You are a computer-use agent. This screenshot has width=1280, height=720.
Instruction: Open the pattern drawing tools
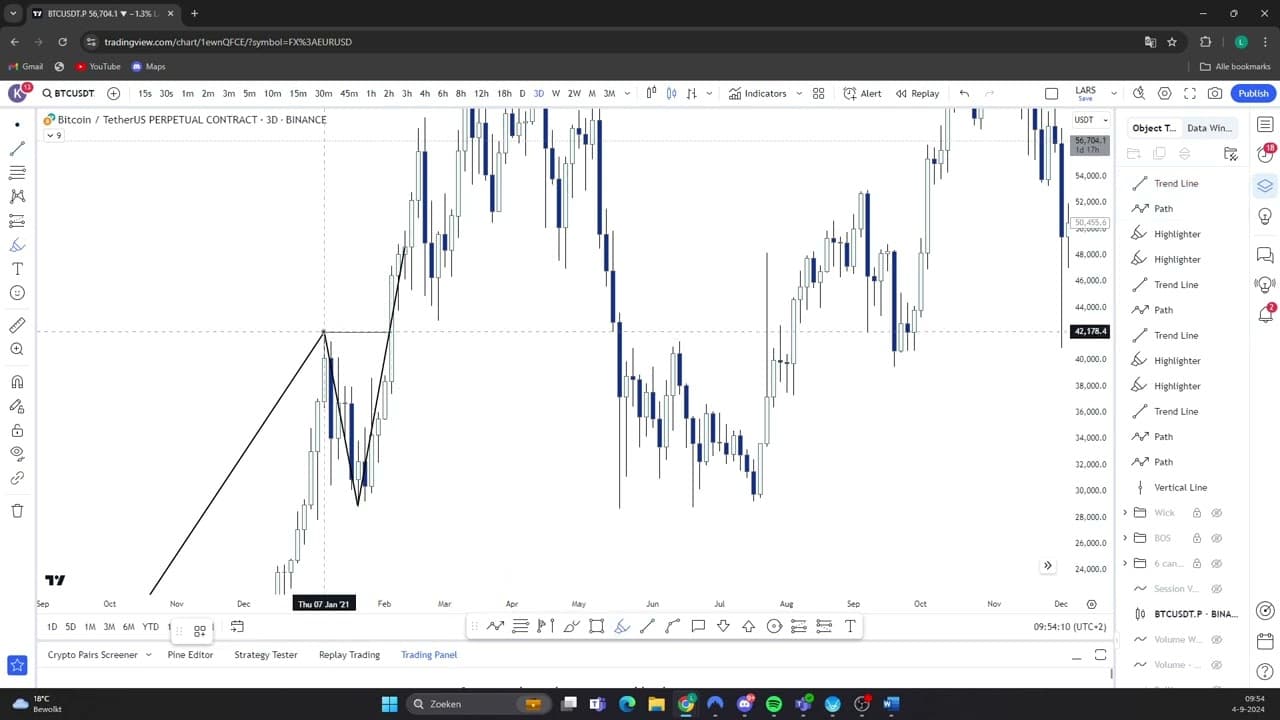(x=17, y=196)
